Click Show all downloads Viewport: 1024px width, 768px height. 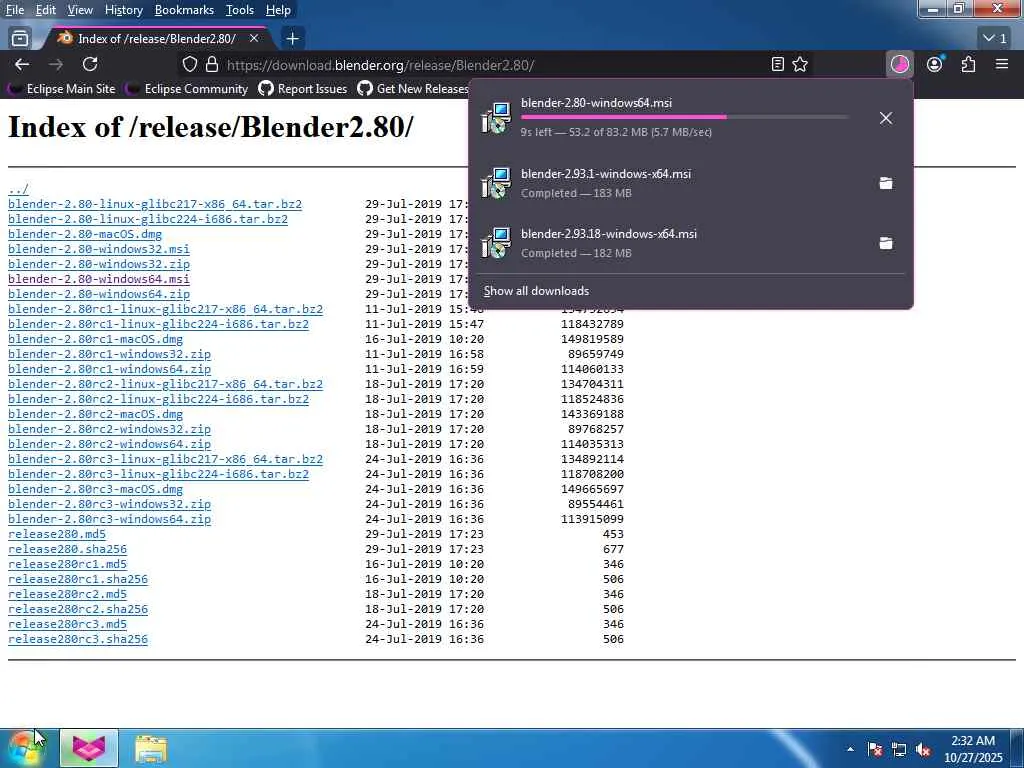pos(536,291)
